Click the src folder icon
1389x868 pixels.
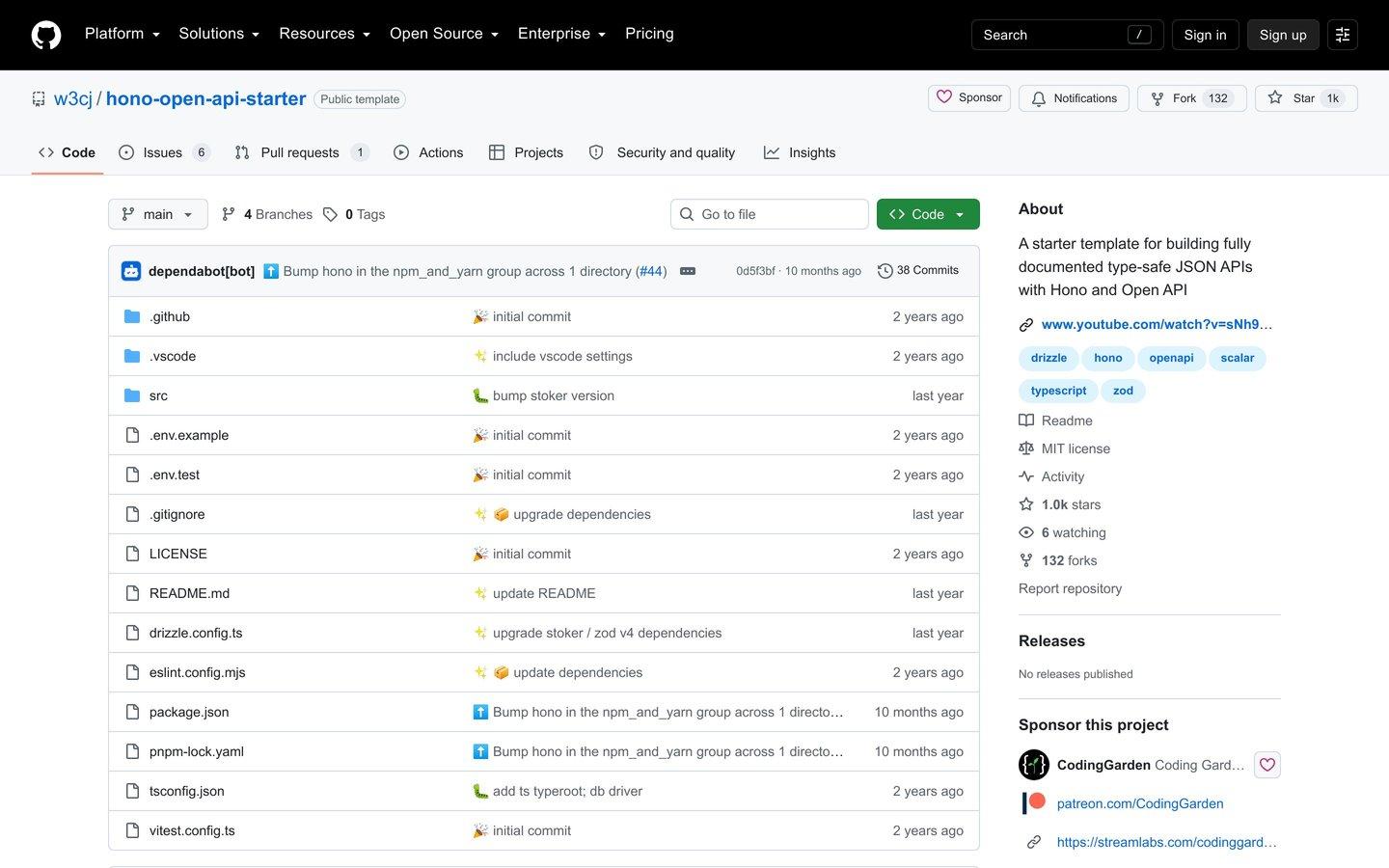(132, 395)
